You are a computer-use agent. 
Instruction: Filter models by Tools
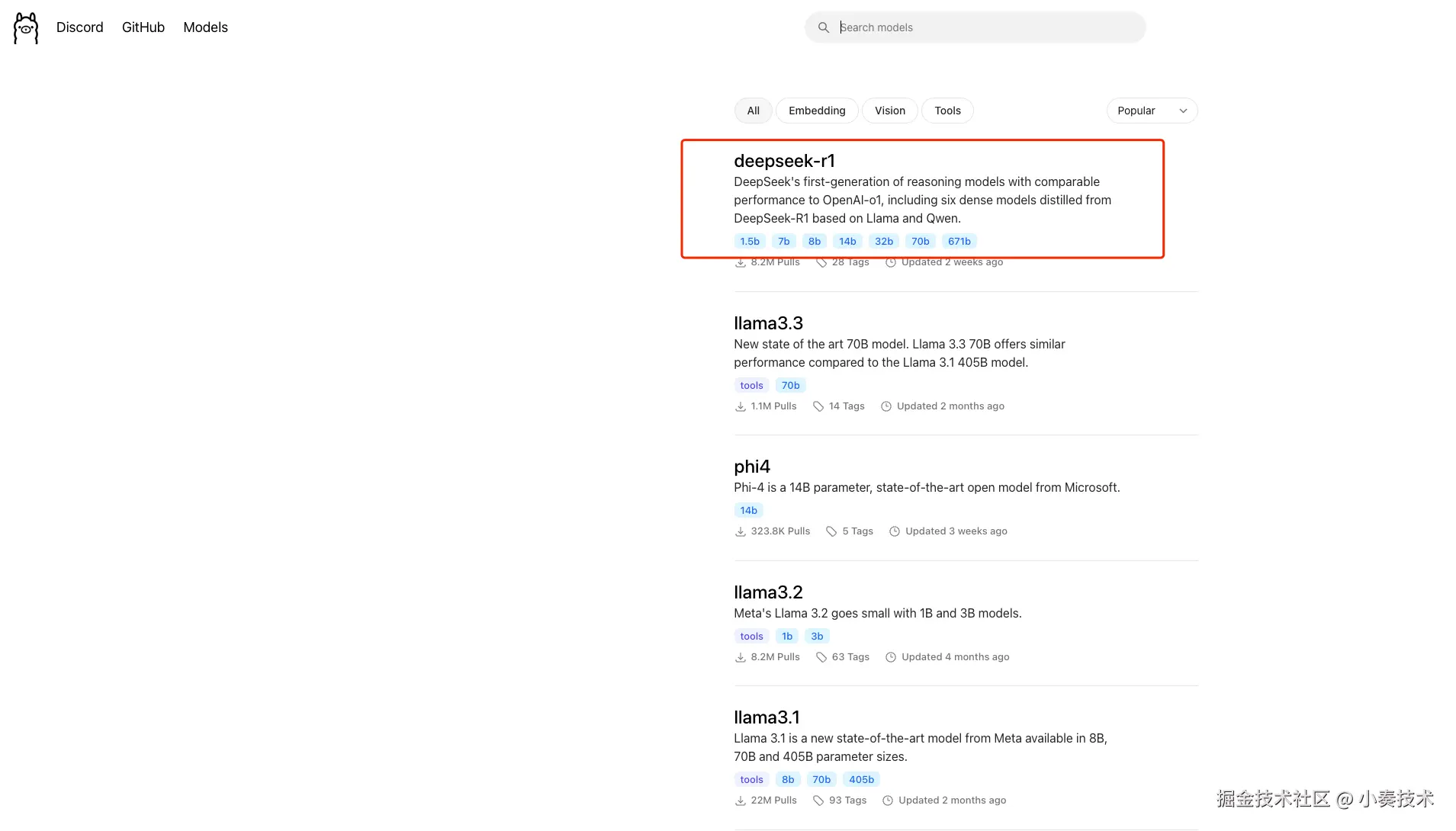947,111
